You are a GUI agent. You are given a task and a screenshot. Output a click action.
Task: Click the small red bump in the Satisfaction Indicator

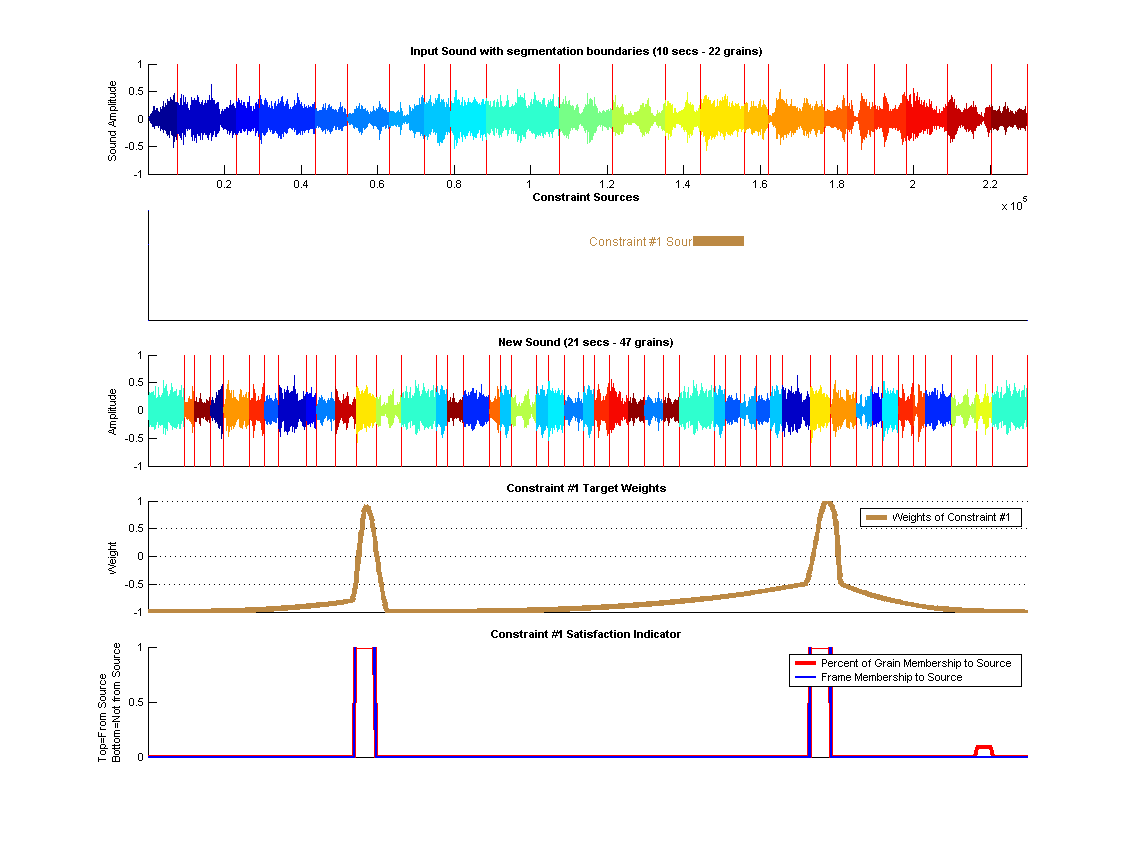pyautogui.click(x=984, y=748)
